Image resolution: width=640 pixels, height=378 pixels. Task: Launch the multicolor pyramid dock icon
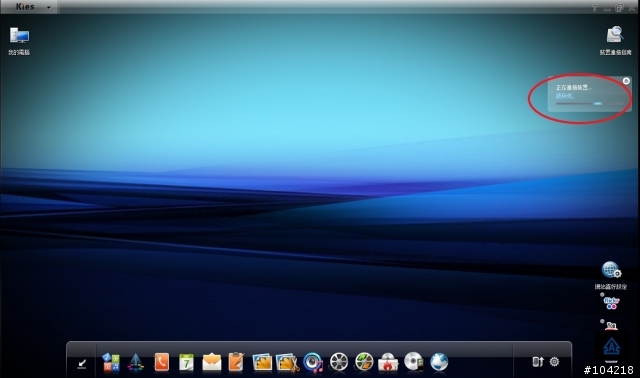(136, 362)
